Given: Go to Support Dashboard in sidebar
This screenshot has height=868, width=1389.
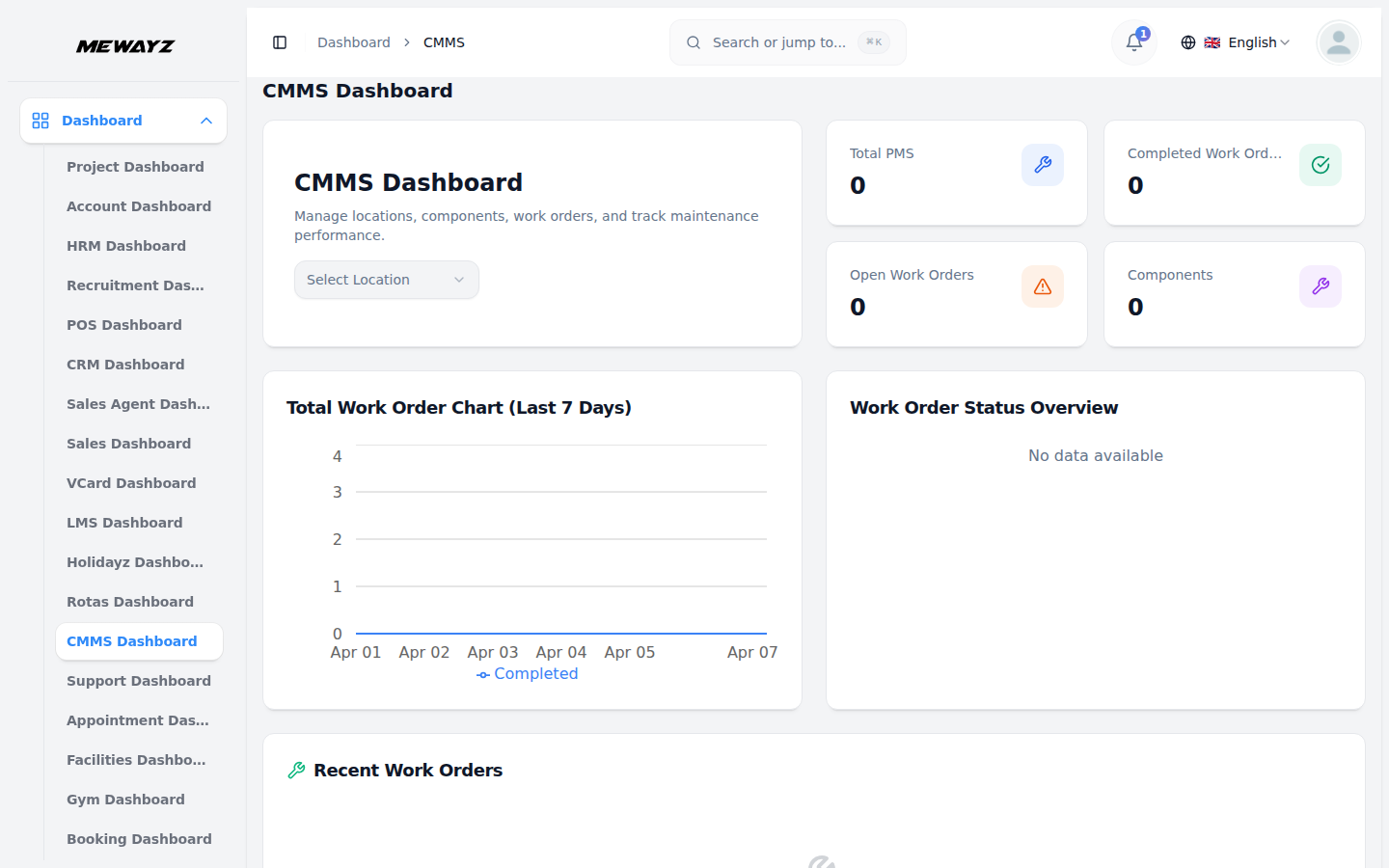Looking at the screenshot, I should [139, 681].
